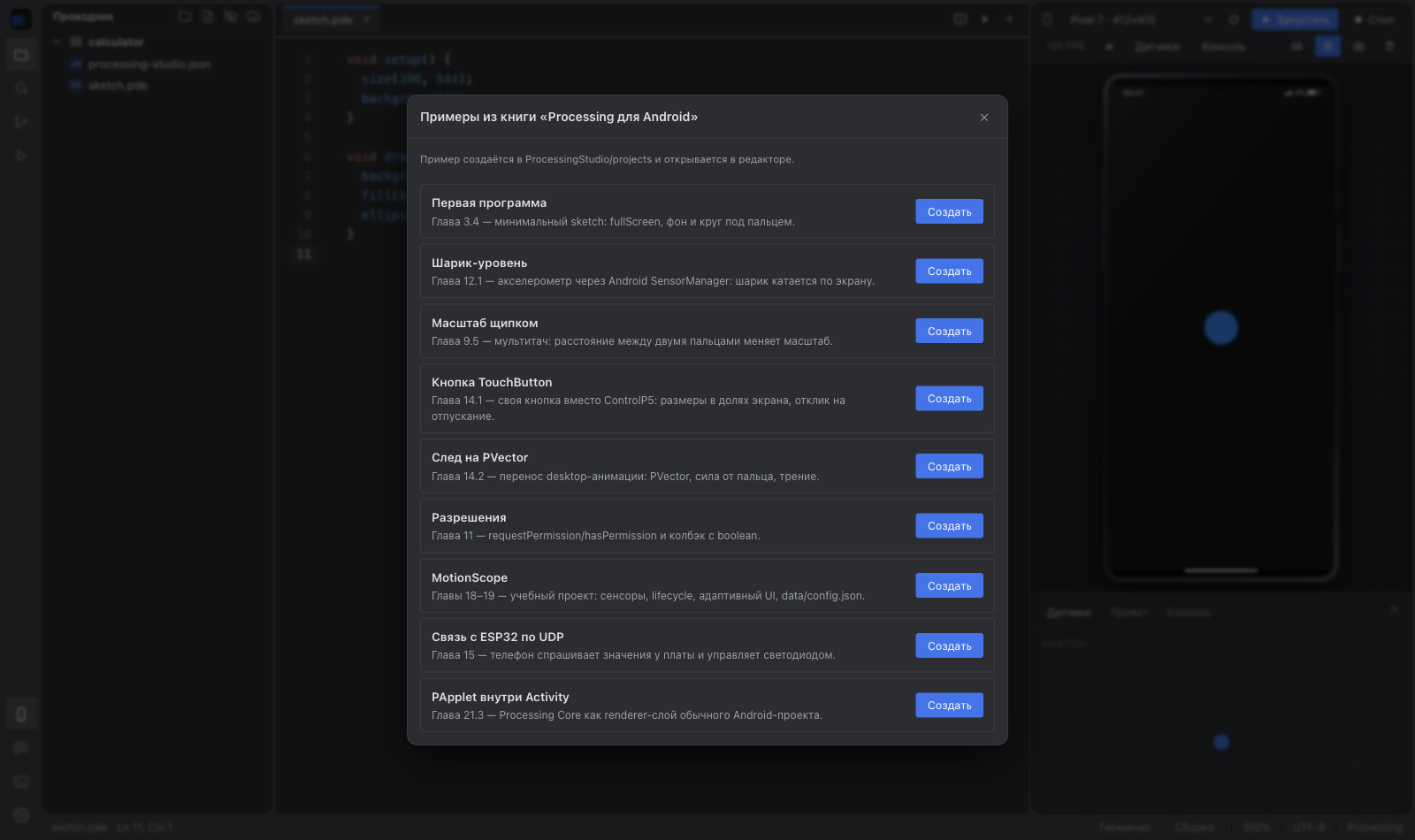1415x840 pixels.
Task: Click the phone icon in the lower activity bar
Action: (x=21, y=714)
